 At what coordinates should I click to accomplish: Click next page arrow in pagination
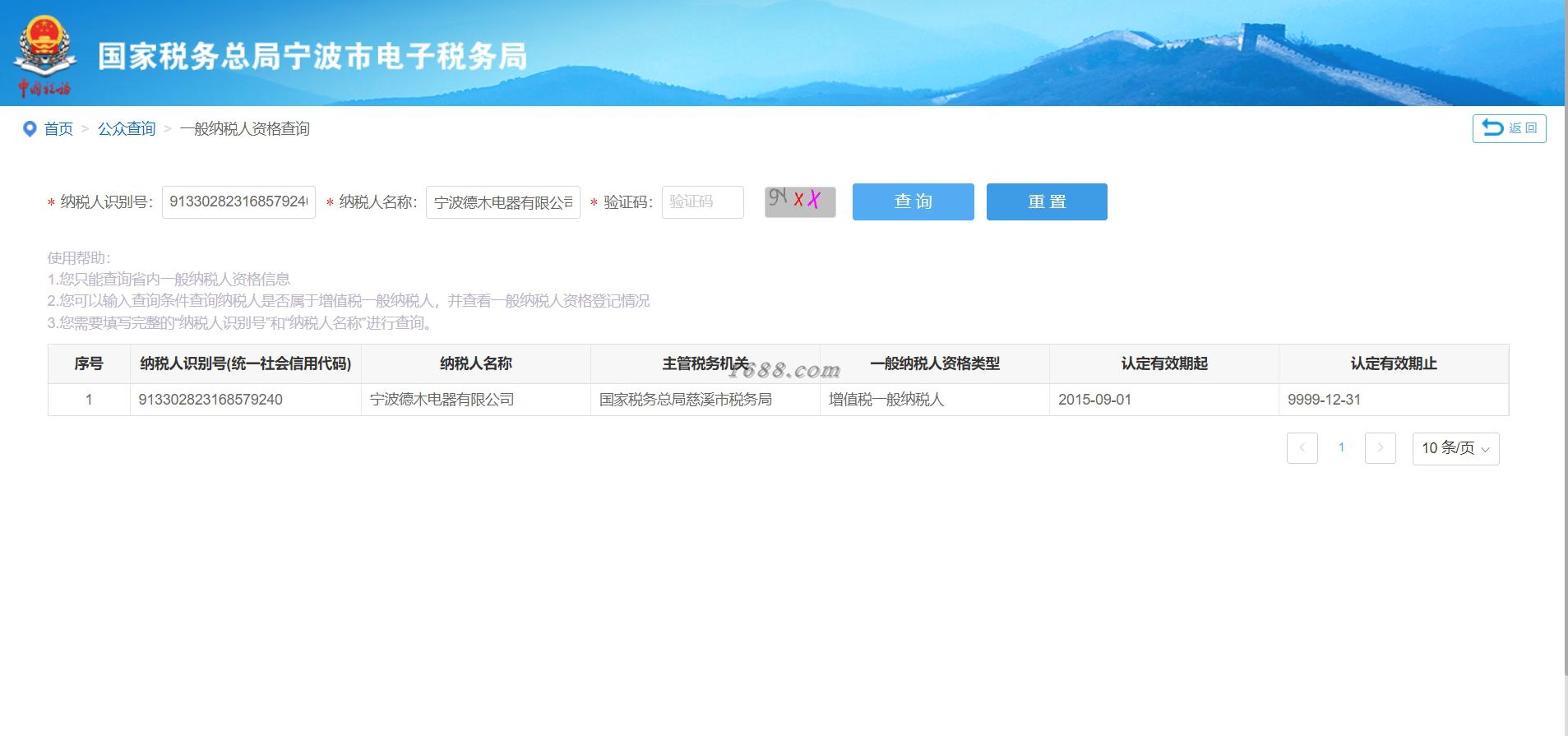tap(1381, 448)
